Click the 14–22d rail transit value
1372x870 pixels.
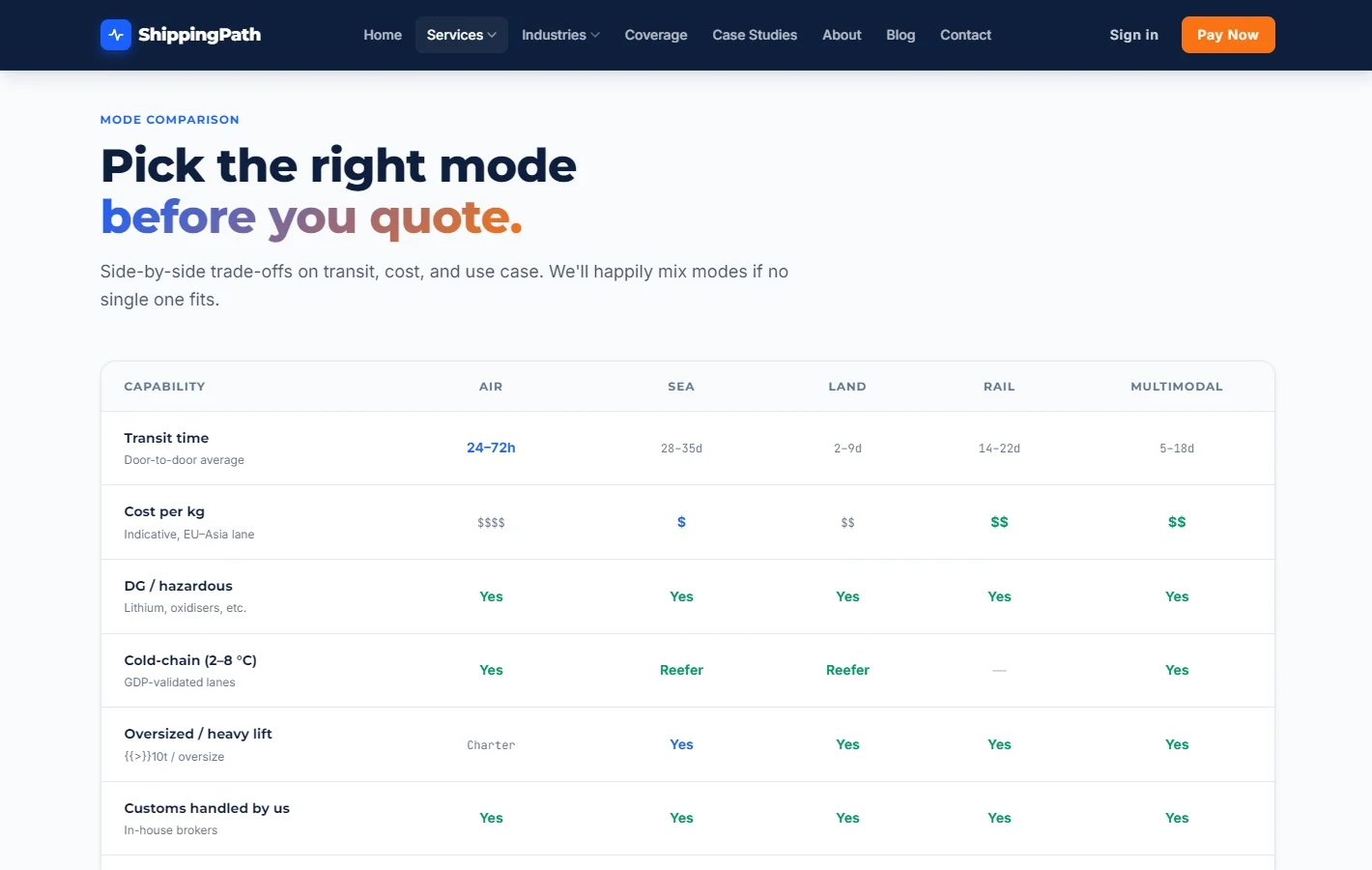(999, 449)
